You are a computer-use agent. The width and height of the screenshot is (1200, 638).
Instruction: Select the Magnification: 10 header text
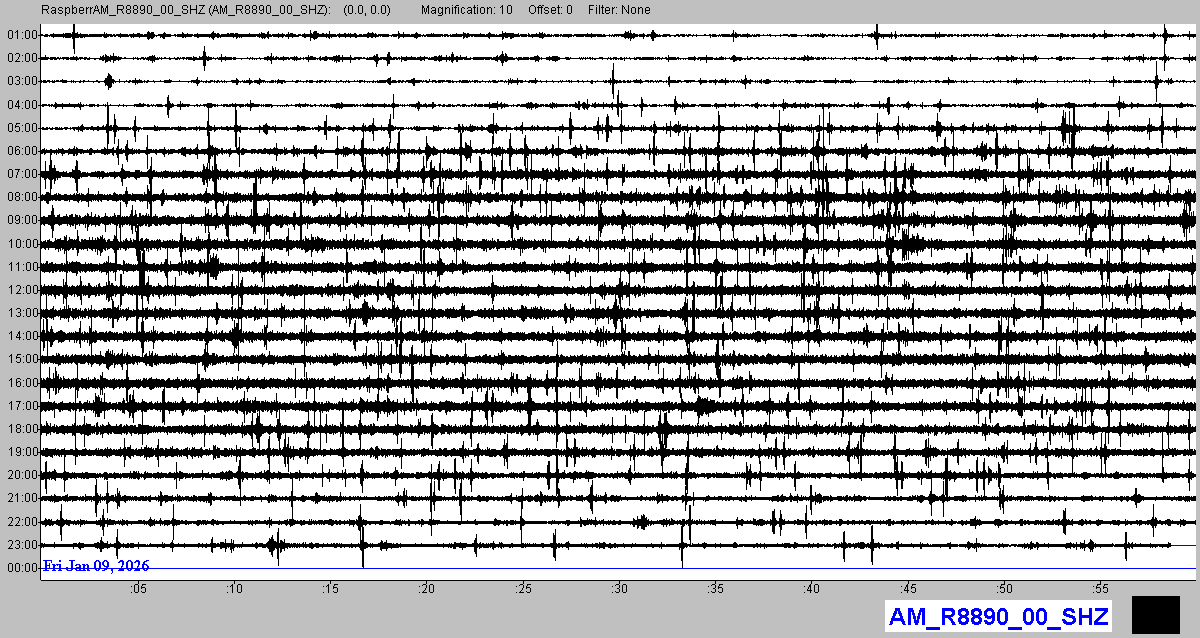click(467, 10)
